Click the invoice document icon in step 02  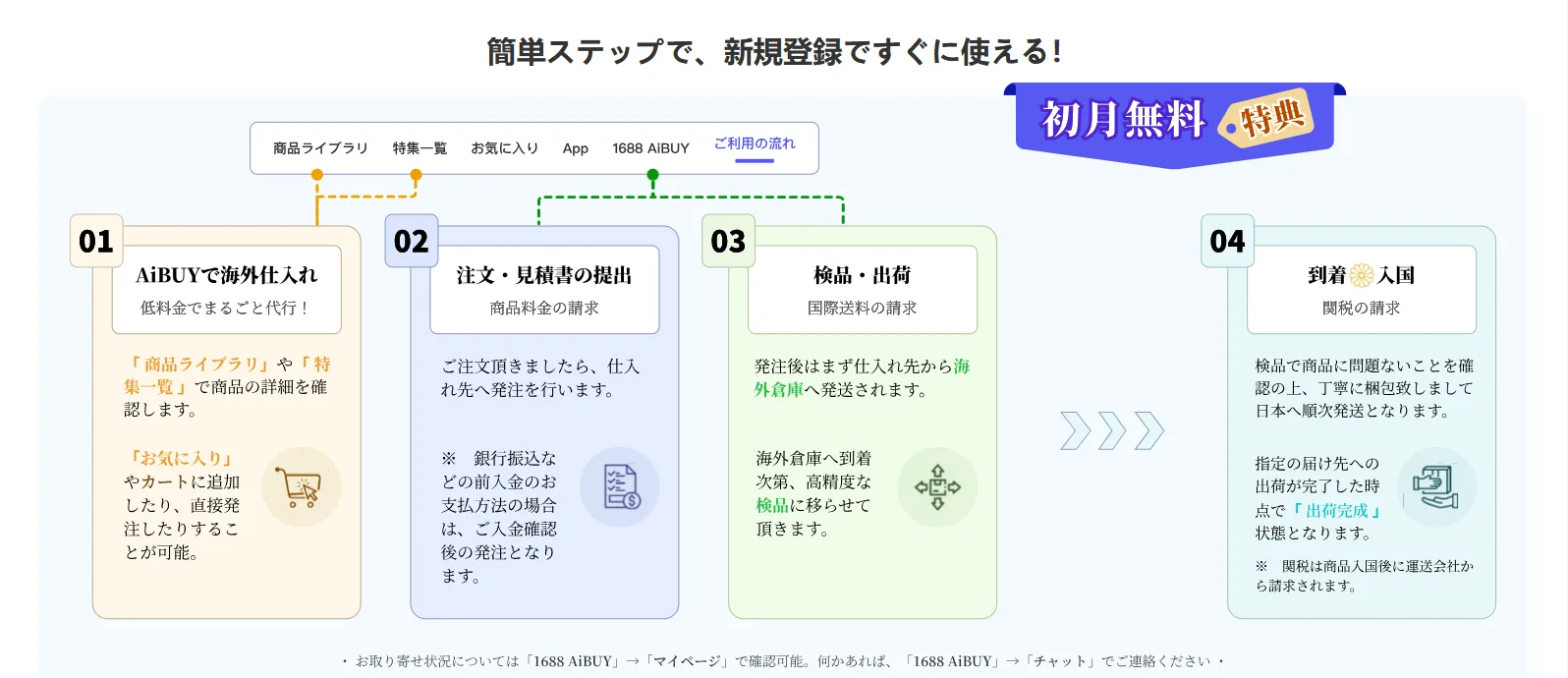click(619, 487)
